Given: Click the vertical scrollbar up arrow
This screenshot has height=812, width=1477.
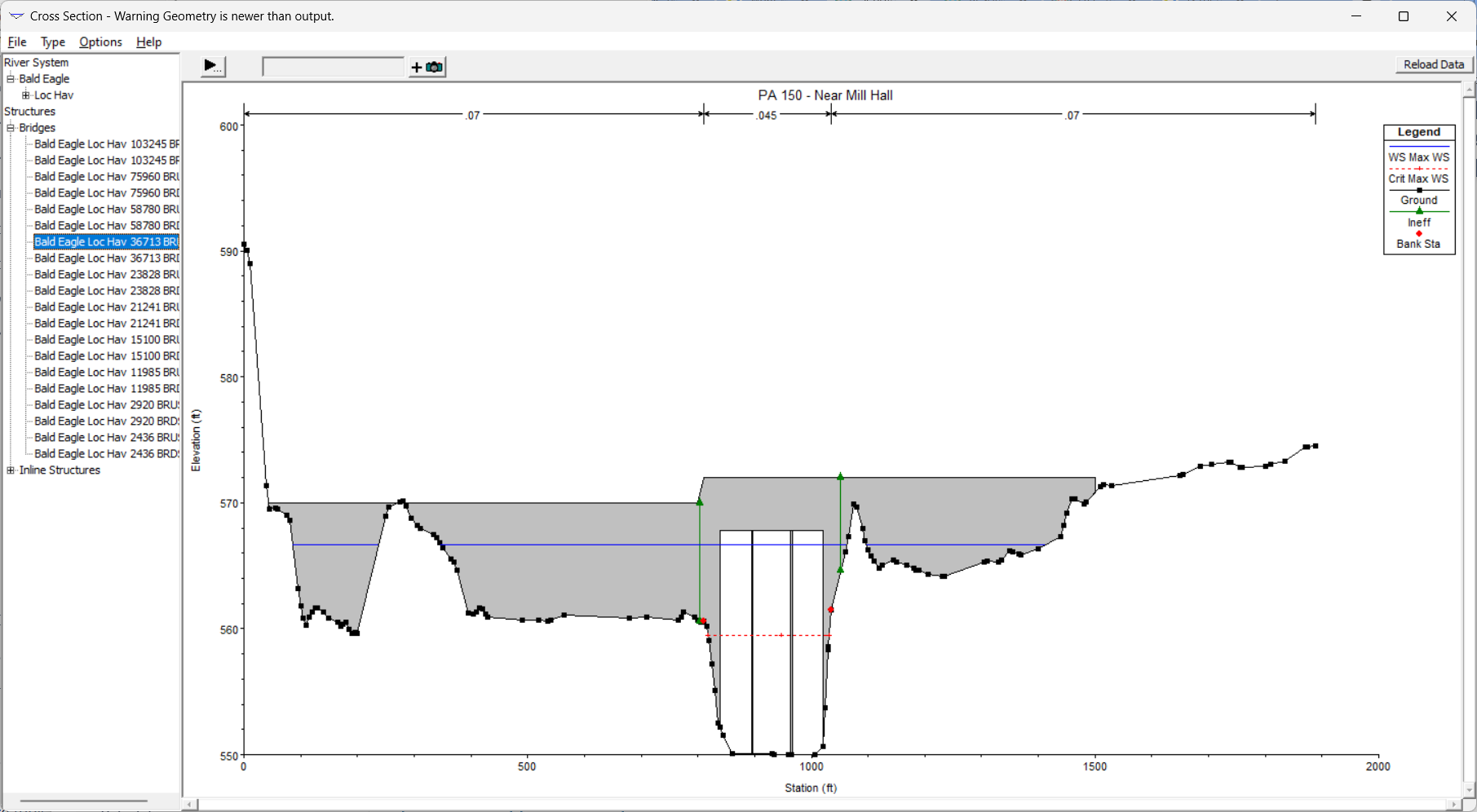Looking at the screenshot, I should pos(1470,90).
